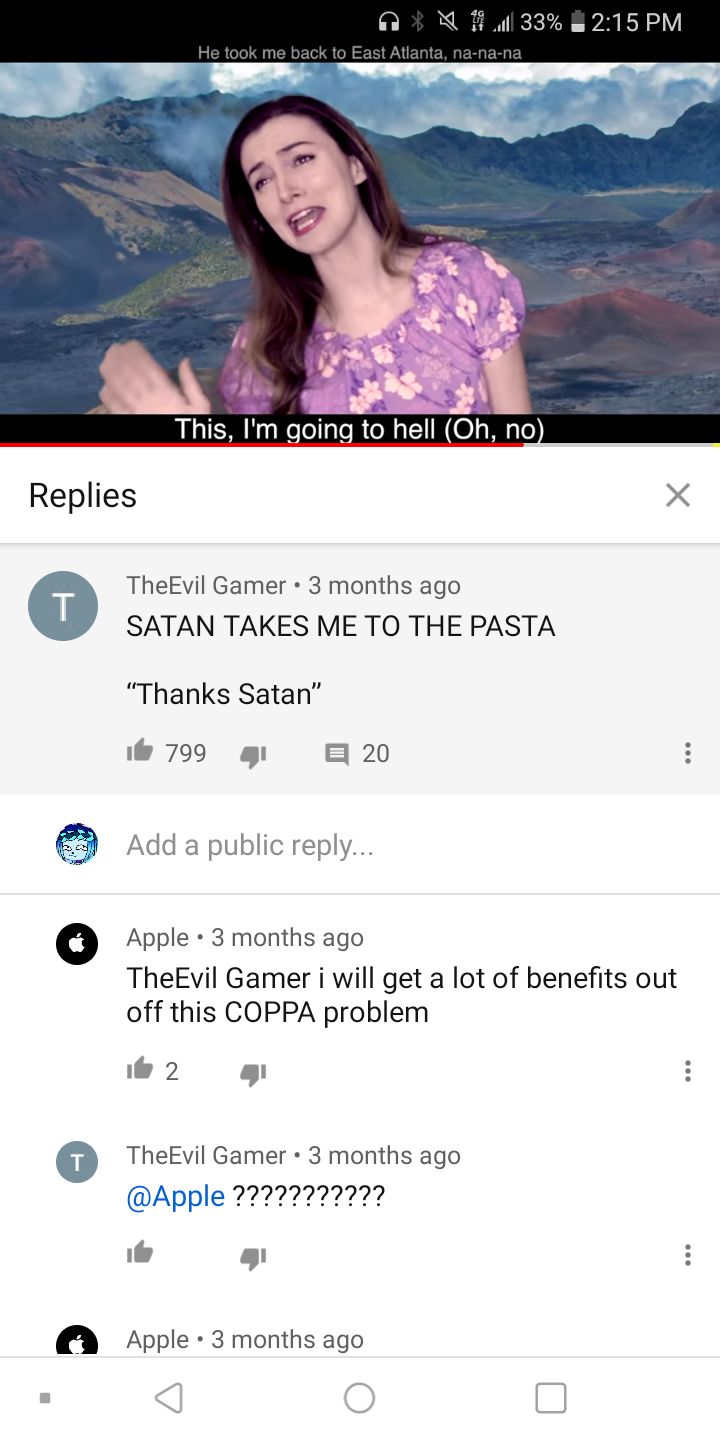Open options menu for top comment
The image size is (720, 1440).
click(x=687, y=753)
